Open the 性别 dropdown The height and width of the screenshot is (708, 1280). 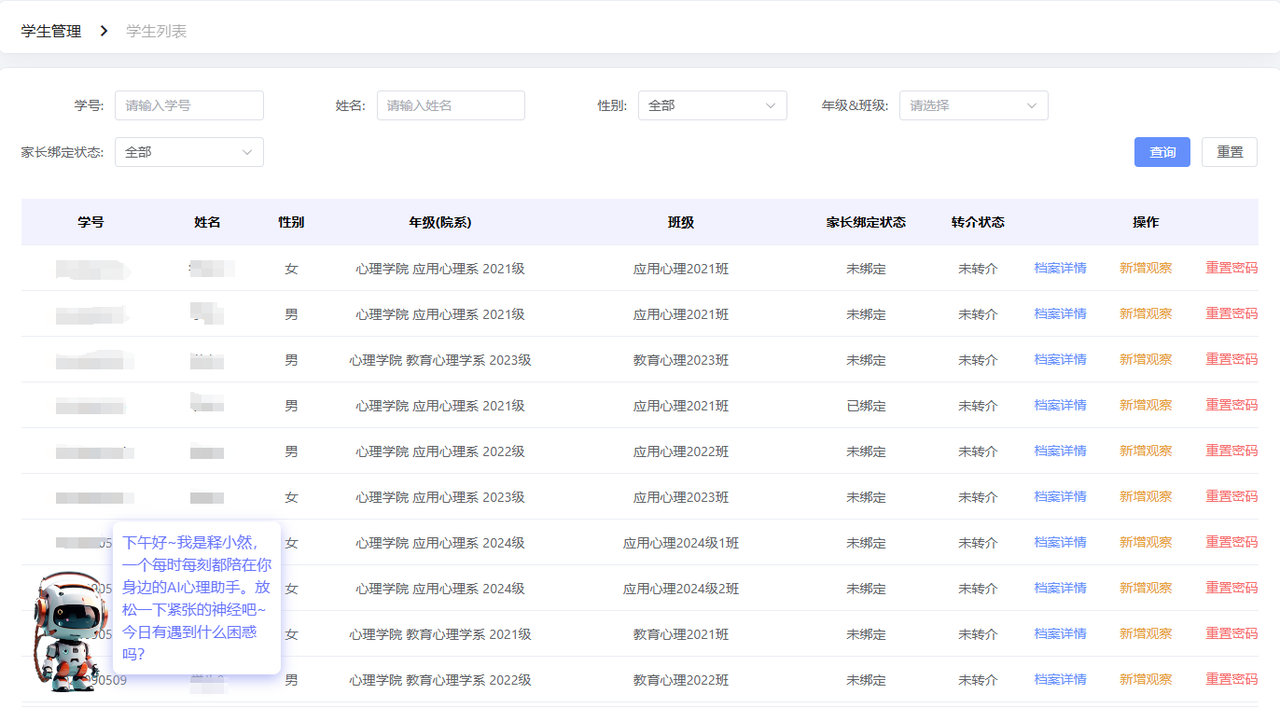pyautogui.click(x=712, y=105)
